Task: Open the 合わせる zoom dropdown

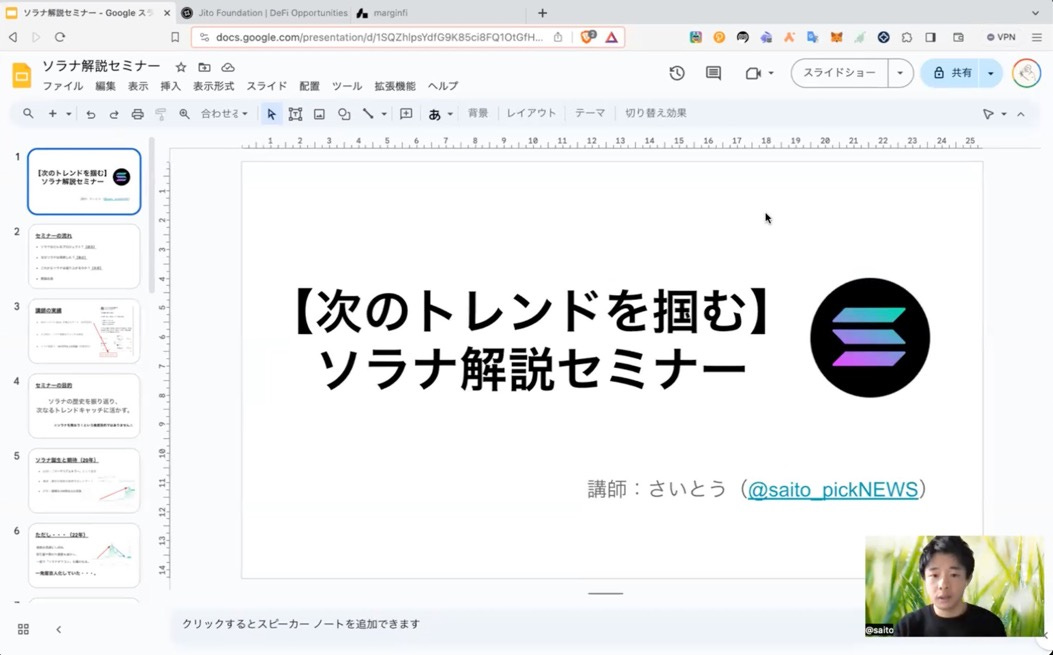Action: point(224,114)
